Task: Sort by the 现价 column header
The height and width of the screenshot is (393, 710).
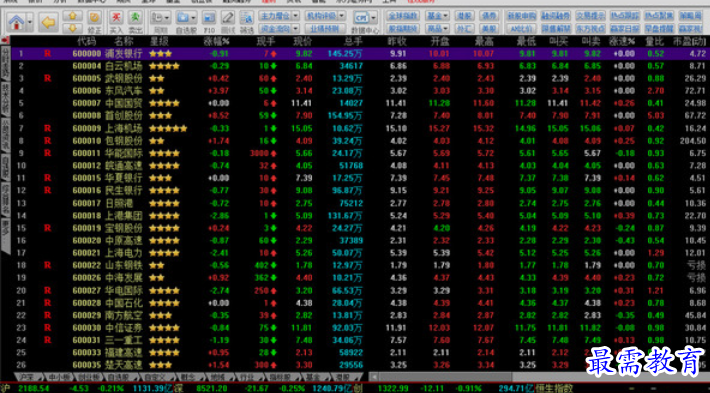Action: [x=302, y=41]
